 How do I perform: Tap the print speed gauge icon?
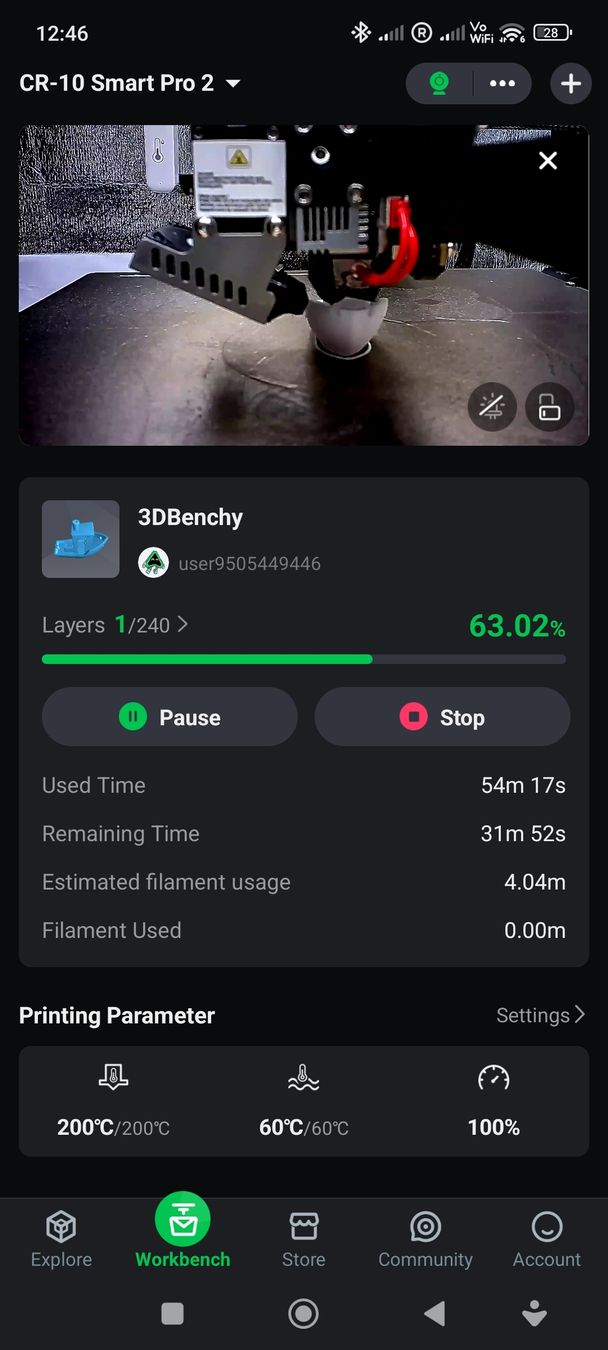(x=493, y=1078)
